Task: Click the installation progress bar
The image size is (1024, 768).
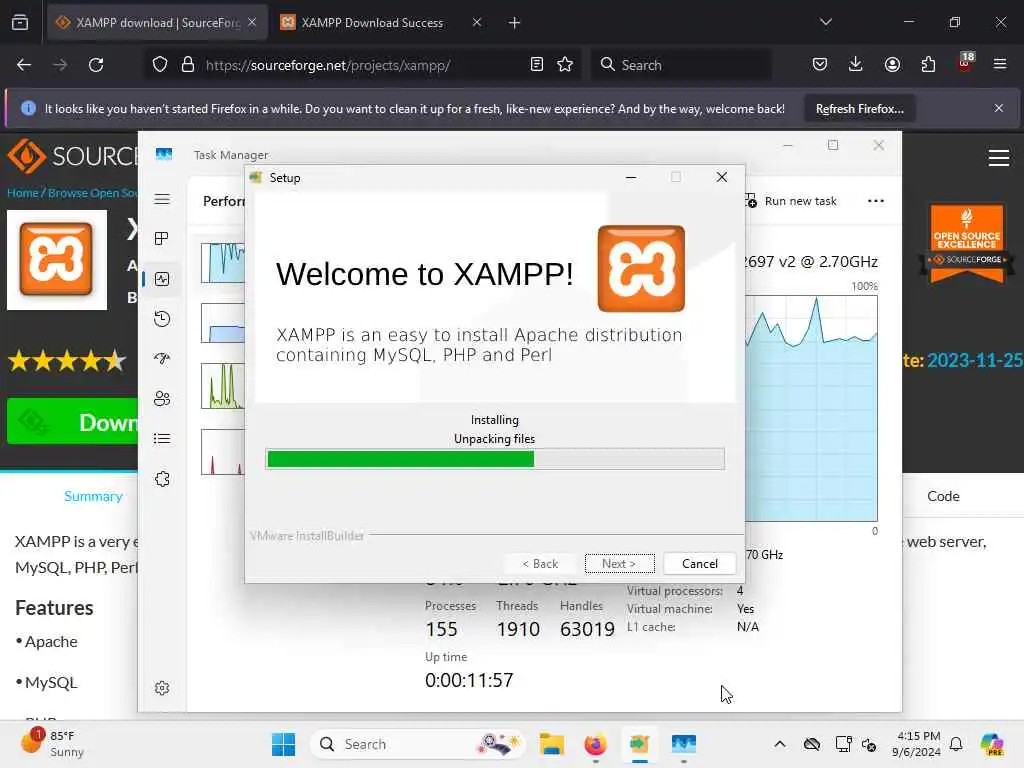Action: tap(495, 459)
